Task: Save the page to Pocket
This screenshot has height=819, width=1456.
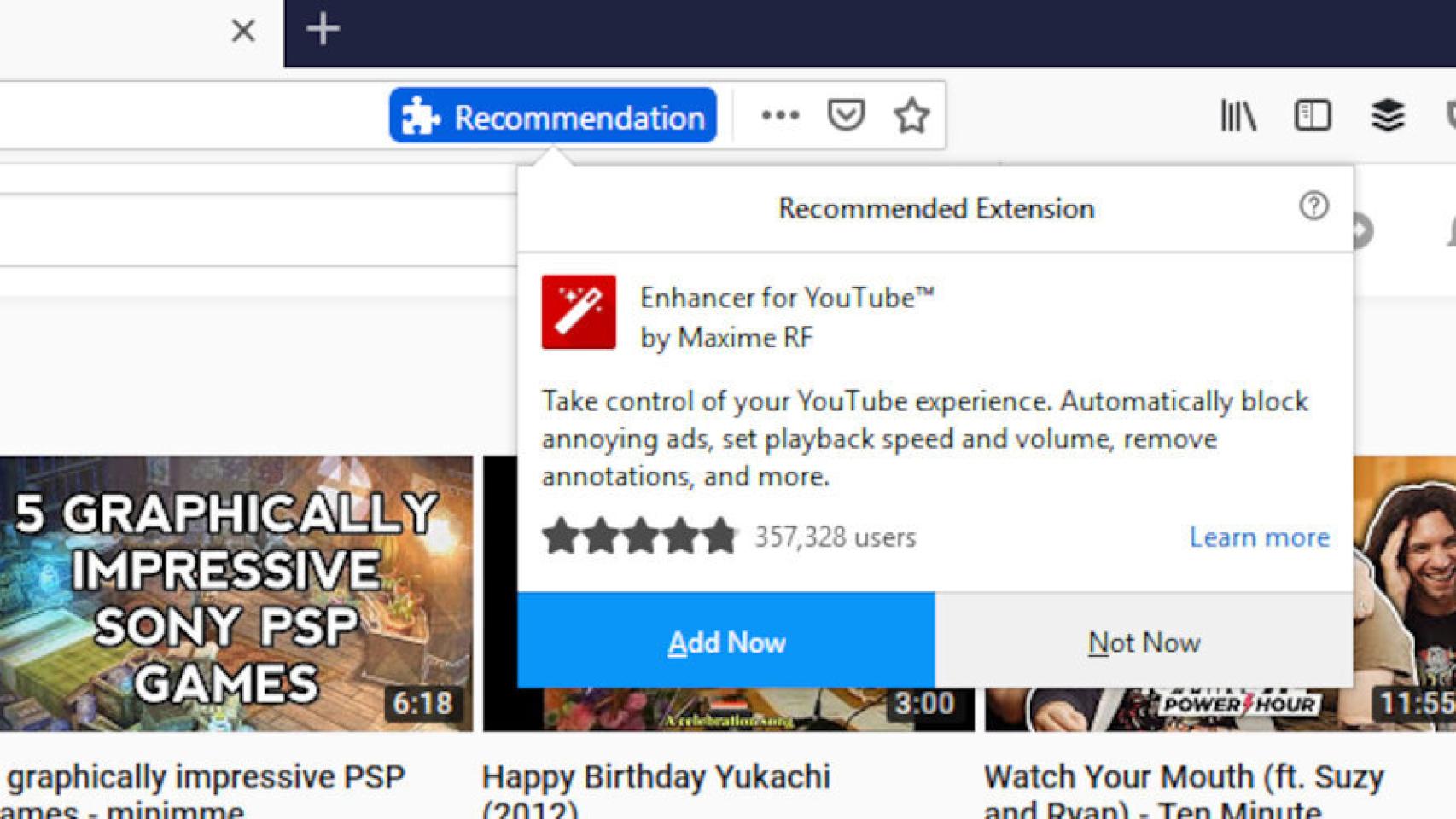Action: click(x=845, y=115)
